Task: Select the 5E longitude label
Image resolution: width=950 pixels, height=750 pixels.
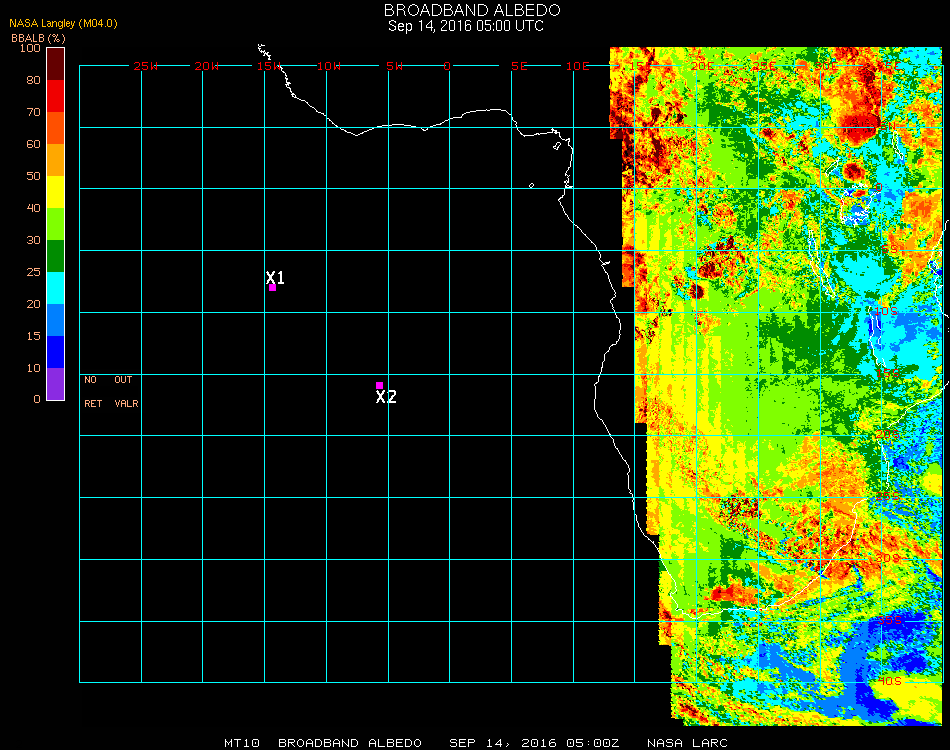Action: click(x=518, y=66)
